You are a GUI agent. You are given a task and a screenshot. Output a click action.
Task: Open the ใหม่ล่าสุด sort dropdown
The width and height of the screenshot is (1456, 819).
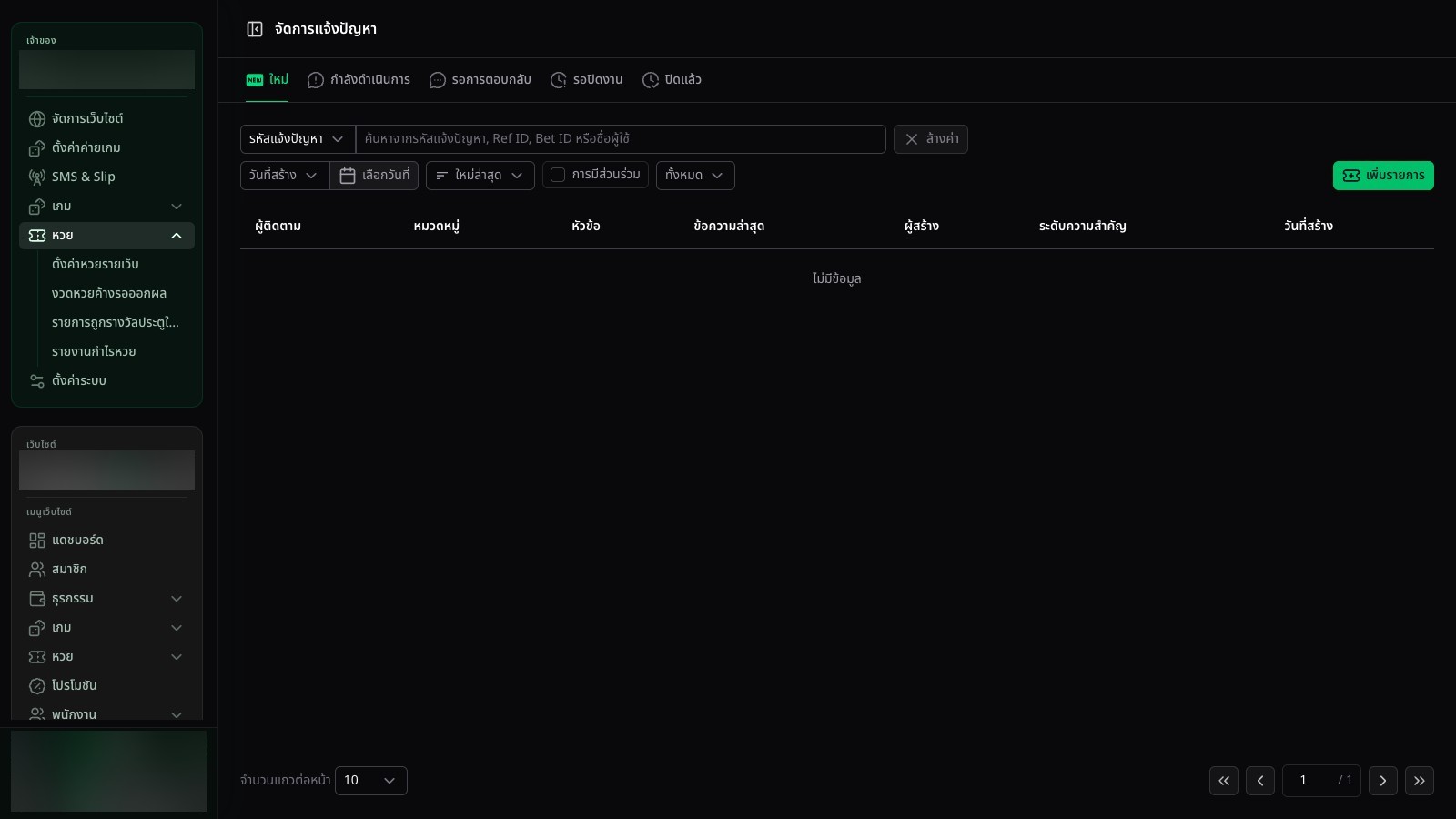tap(480, 176)
